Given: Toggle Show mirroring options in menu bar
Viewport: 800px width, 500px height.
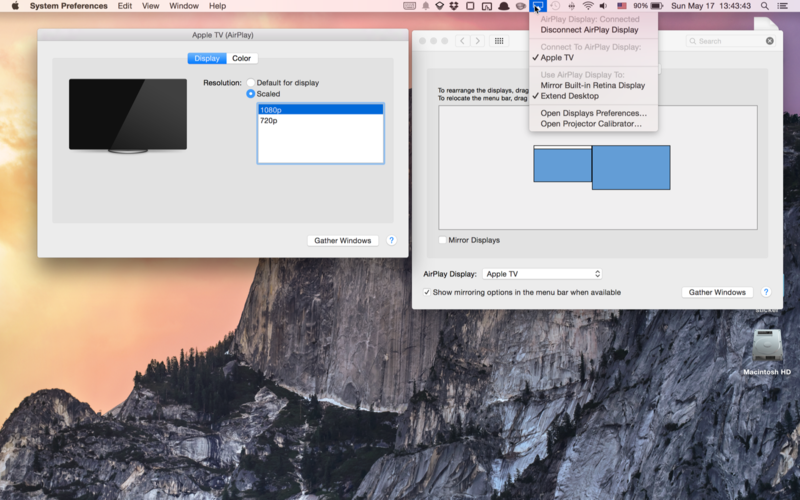Looking at the screenshot, I should pyautogui.click(x=427, y=292).
